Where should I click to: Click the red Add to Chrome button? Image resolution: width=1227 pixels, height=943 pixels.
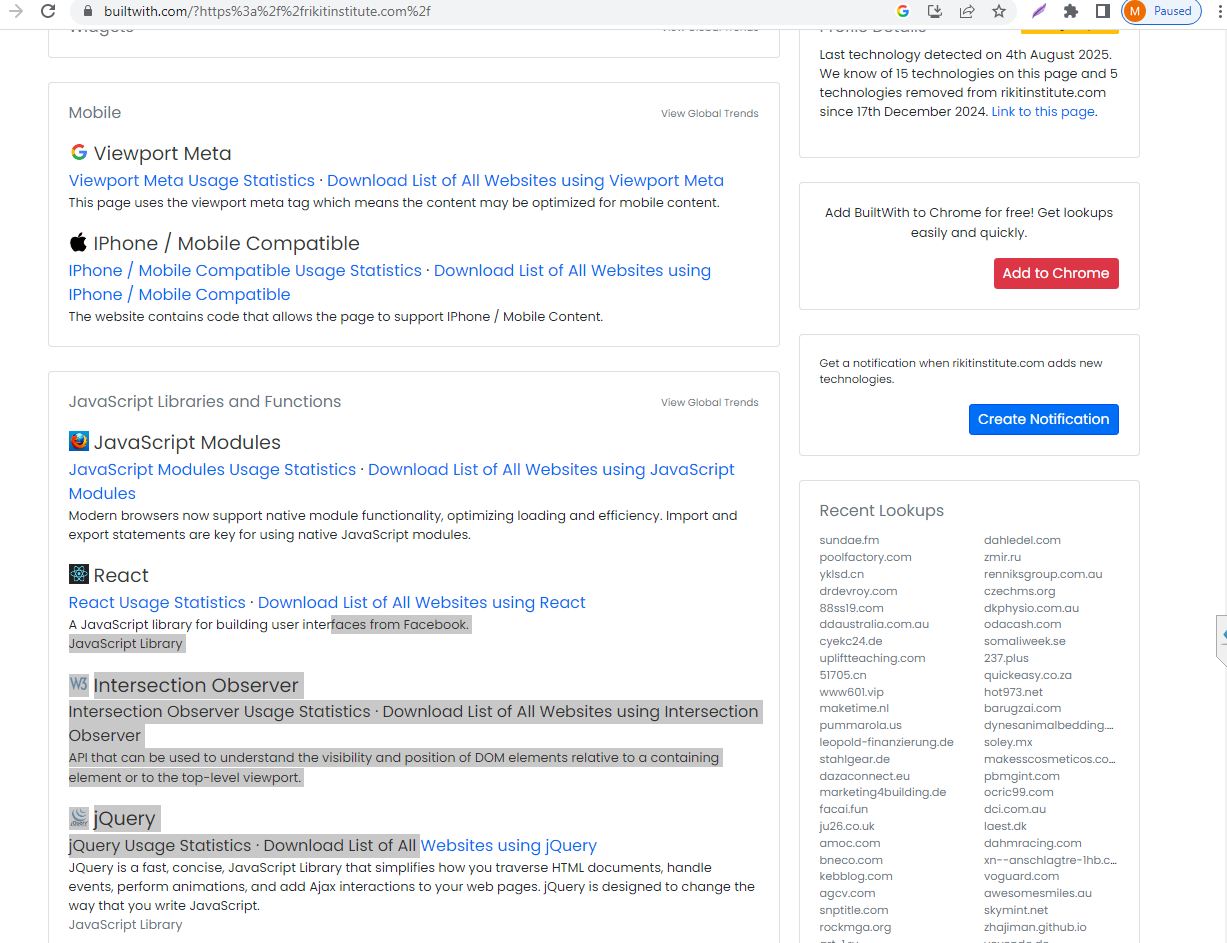tap(1056, 273)
